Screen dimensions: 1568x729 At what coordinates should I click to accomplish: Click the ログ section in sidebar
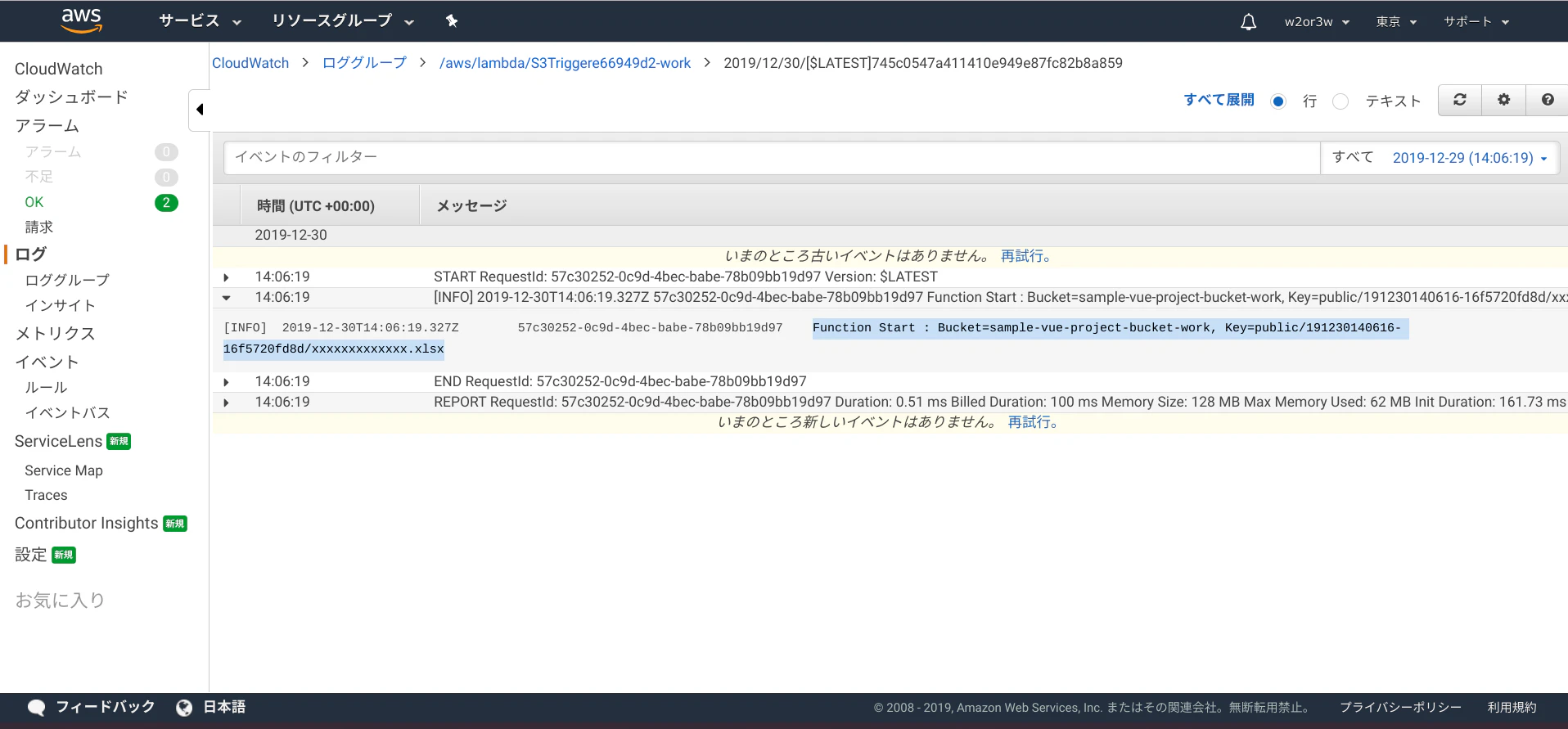pos(31,254)
